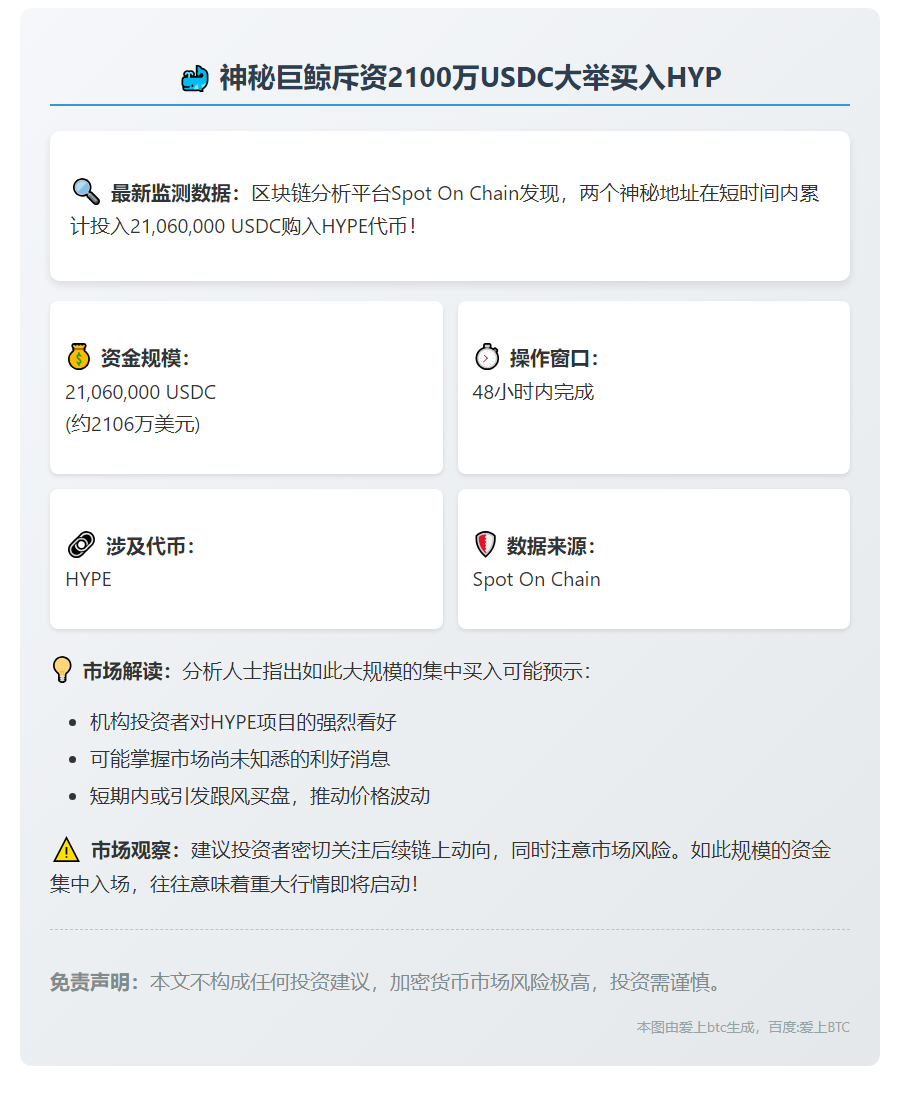Image resolution: width=900 pixels, height=1097 pixels.
Task: Click the warning triangle icon beside 市场观察
Action: coord(66,849)
